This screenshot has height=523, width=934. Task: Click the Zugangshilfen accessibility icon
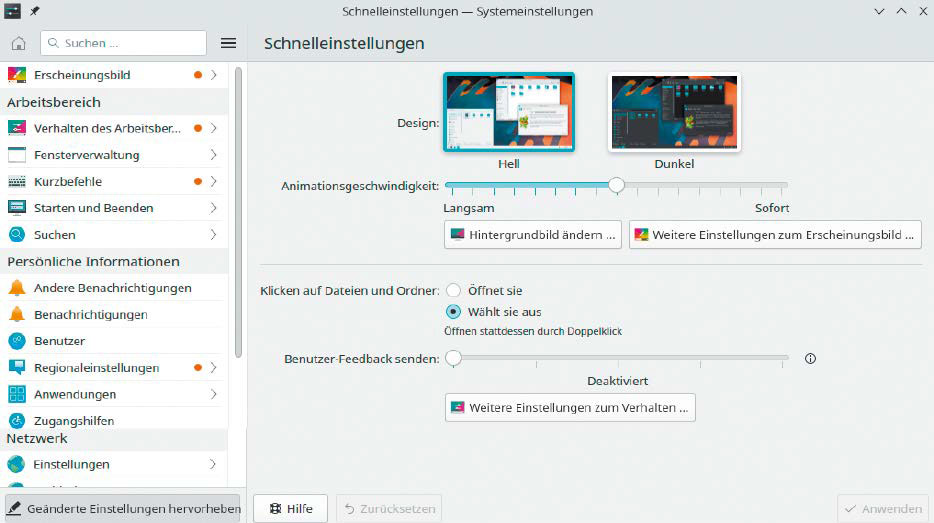pyautogui.click(x=17, y=421)
